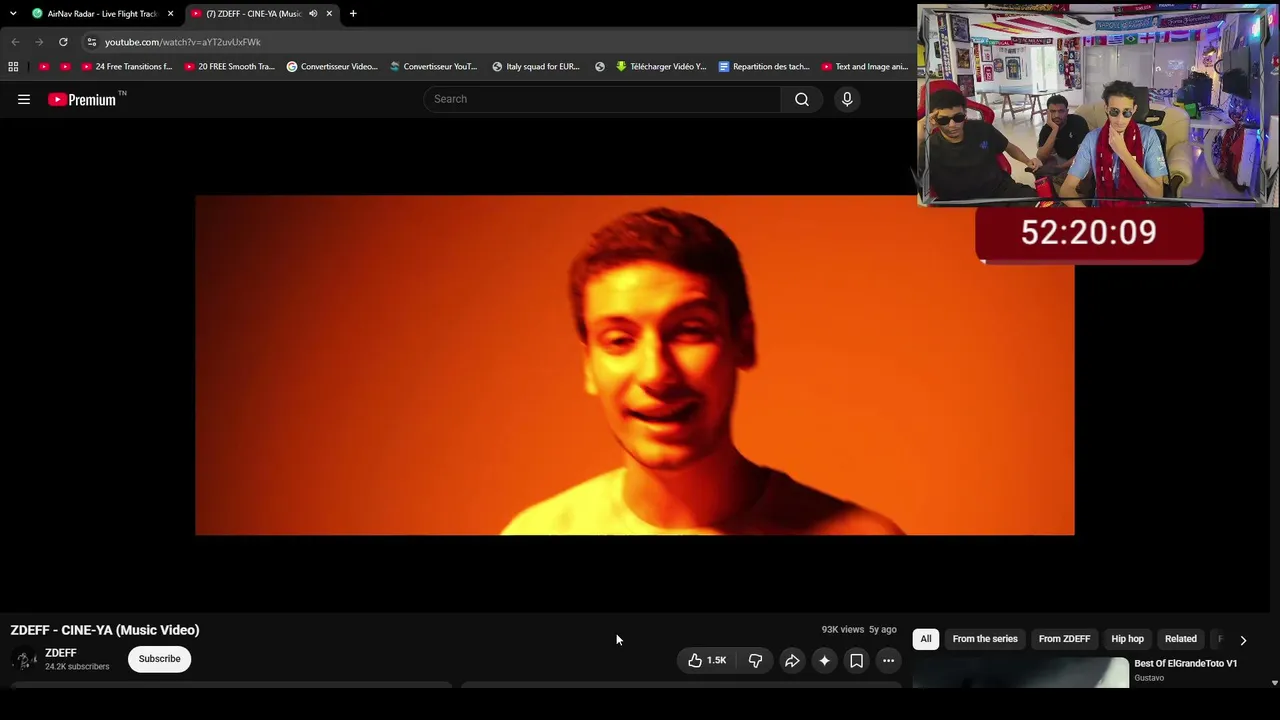Open Convertisseur Video bookmark
1280x720 pixels.
332,67
